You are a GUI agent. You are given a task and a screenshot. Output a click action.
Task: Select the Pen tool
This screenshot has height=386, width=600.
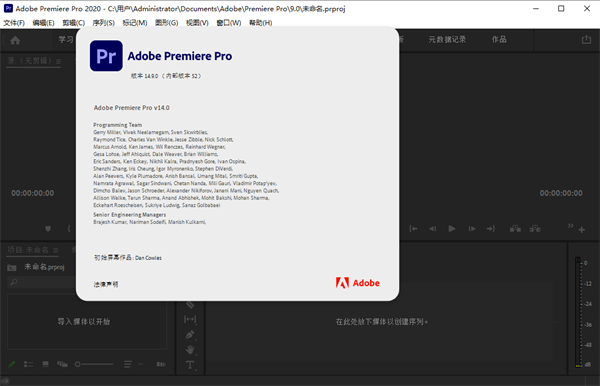click(x=190, y=335)
